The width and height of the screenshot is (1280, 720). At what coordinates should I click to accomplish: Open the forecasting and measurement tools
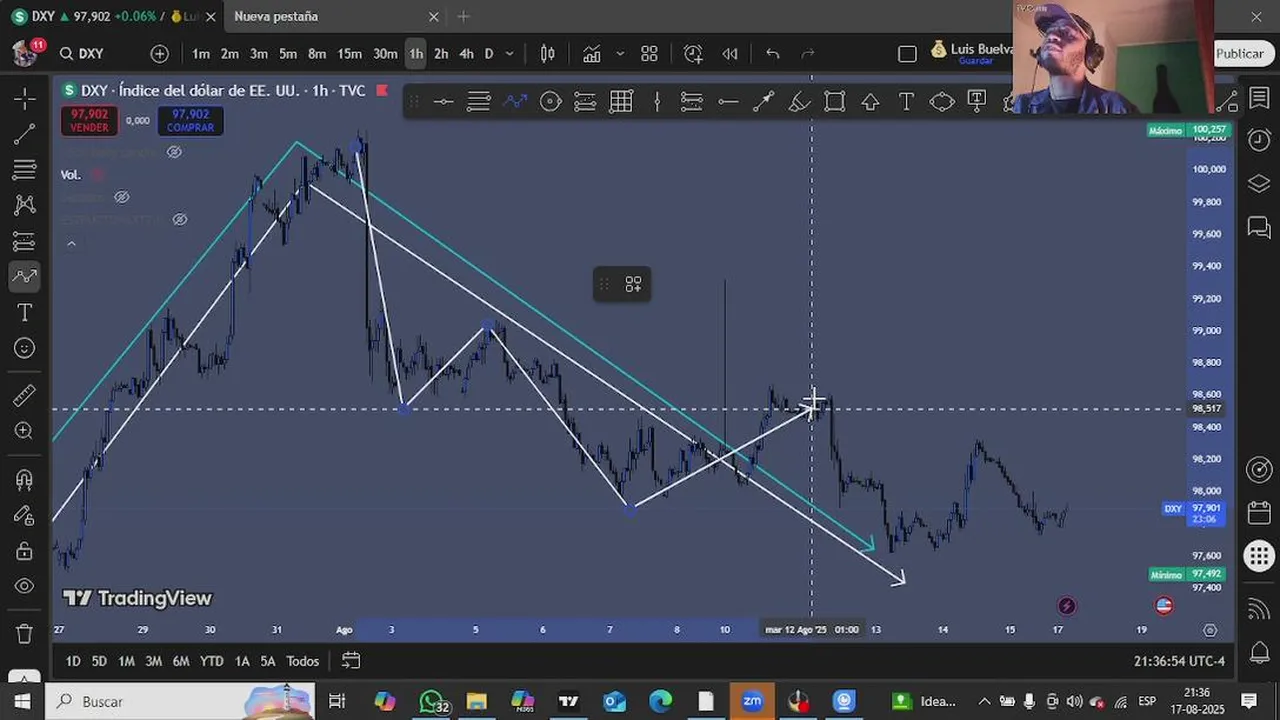[25, 241]
